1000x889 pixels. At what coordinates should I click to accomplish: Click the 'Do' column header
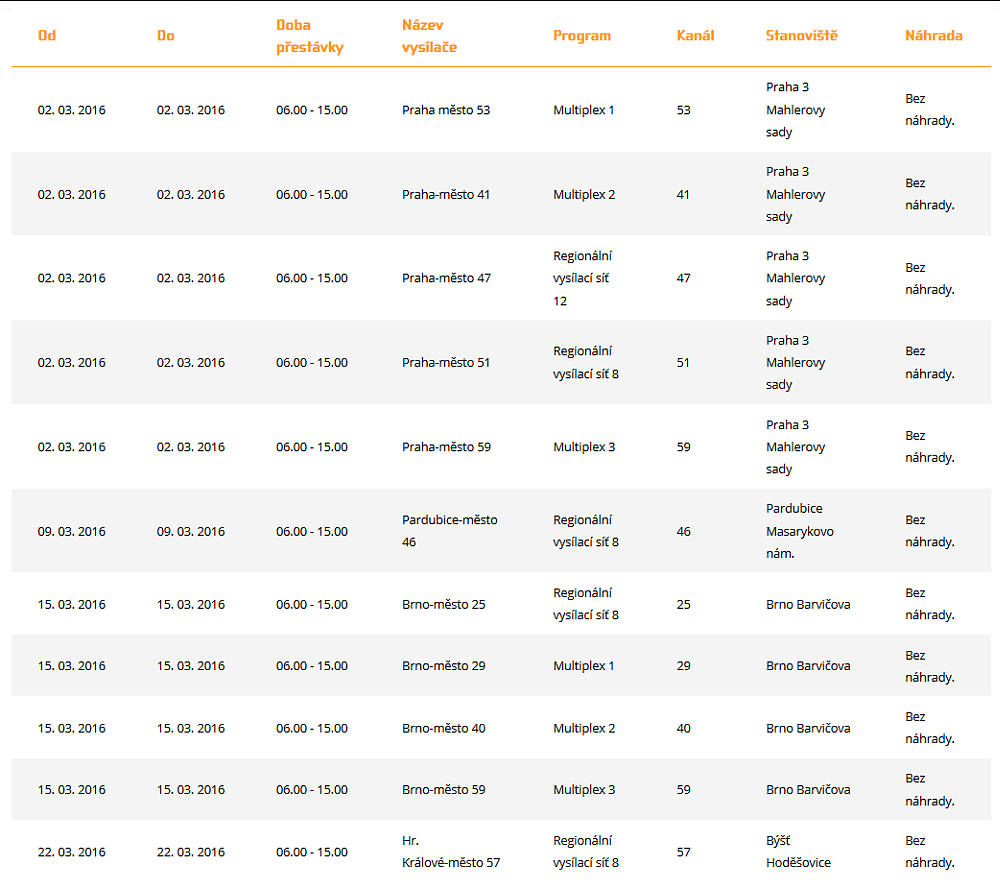[x=166, y=36]
